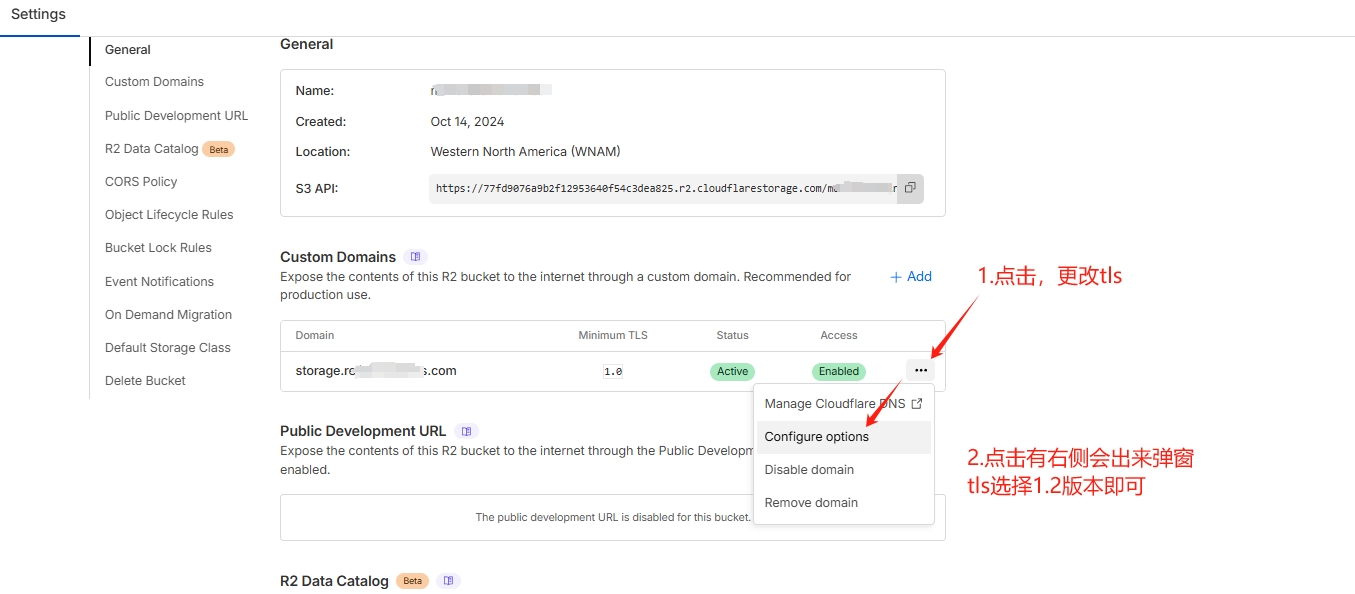This screenshot has width=1355, height=594.
Task: Open Public Development URL documentation icon
Action: [466, 431]
